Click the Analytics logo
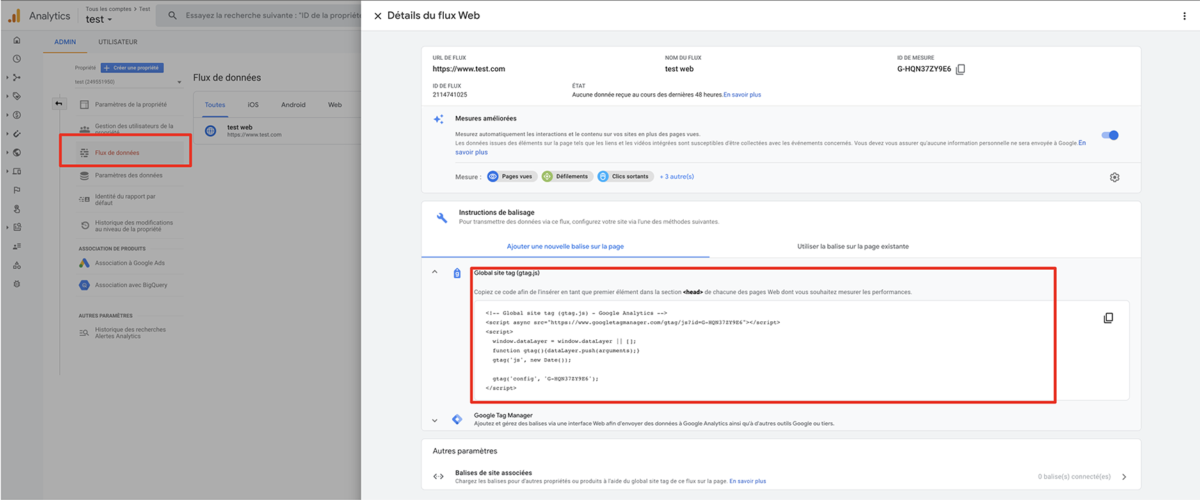This screenshot has width=1200, height=500. (x=14, y=16)
